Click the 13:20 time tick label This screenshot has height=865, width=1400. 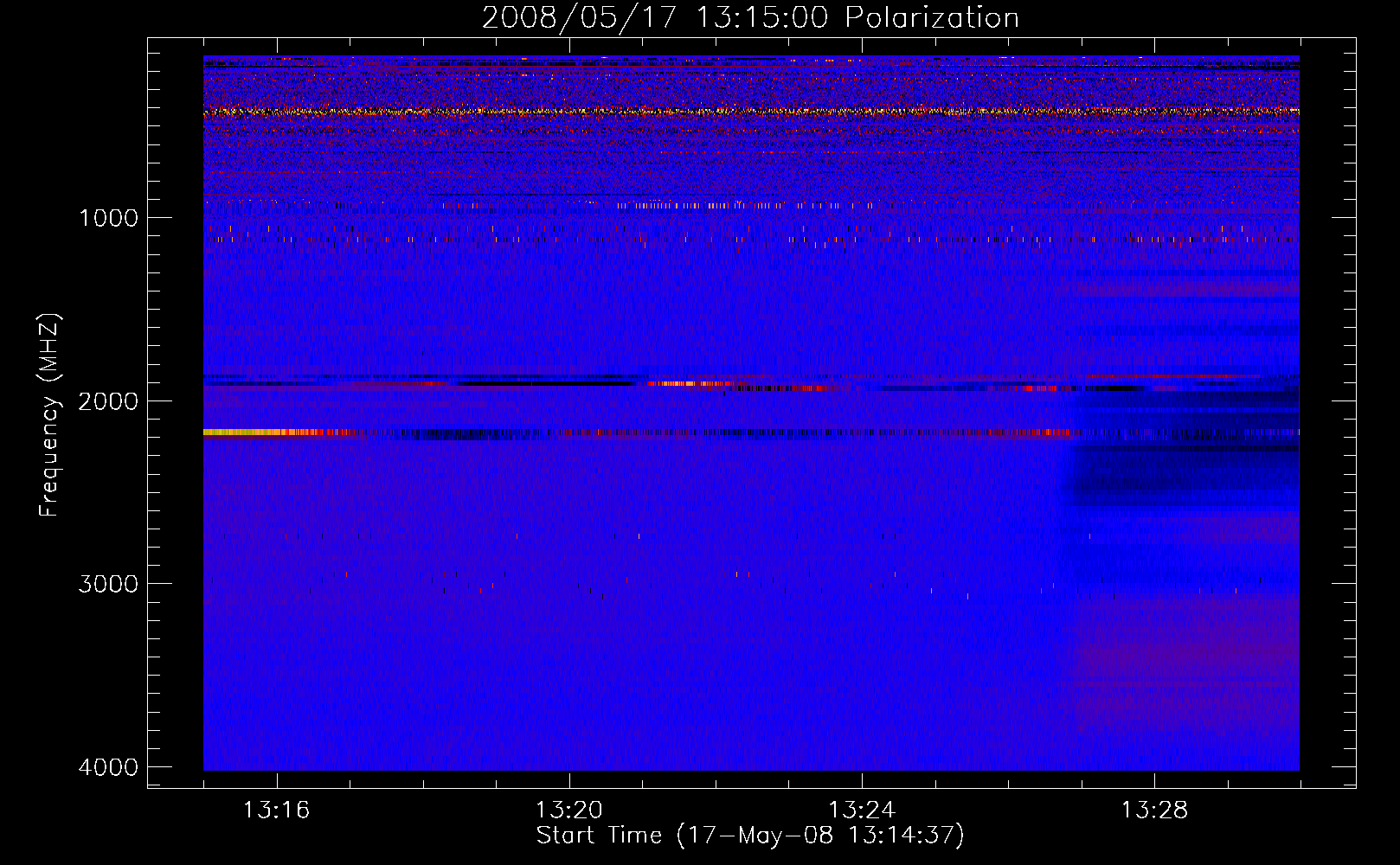pos(569,811)
